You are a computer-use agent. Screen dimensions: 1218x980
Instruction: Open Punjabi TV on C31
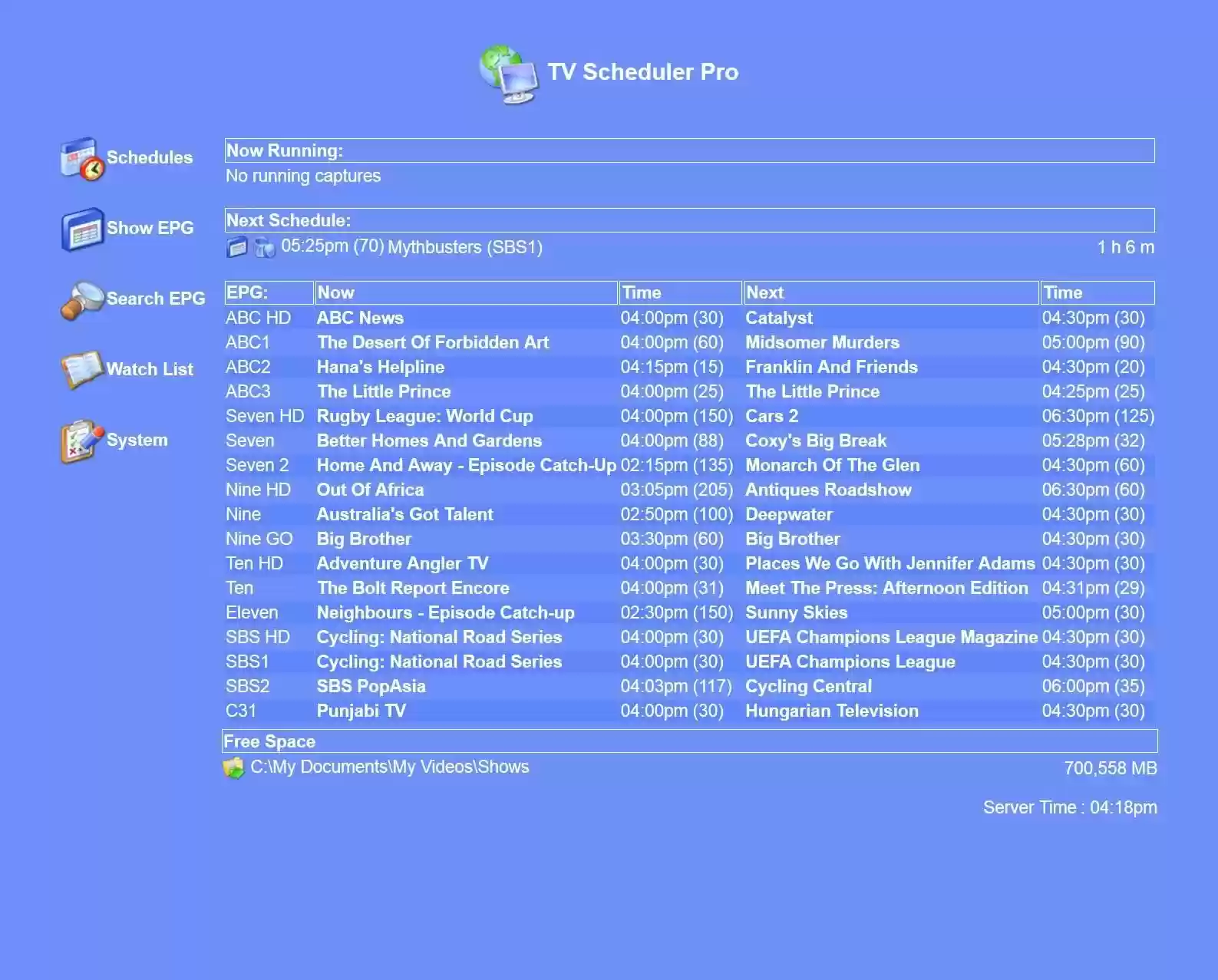(x=361, y=711)
